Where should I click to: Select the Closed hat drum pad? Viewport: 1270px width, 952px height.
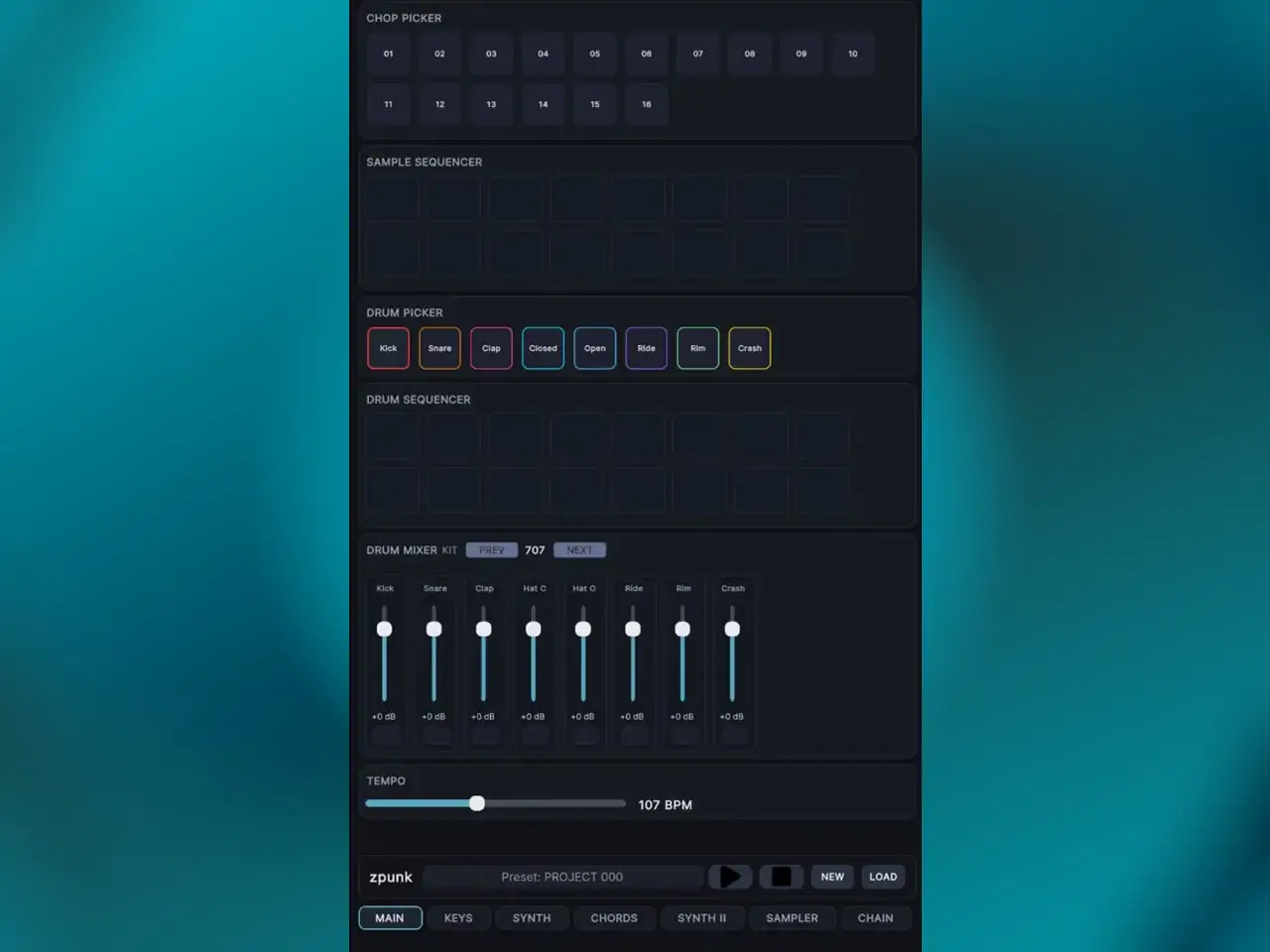pyautogui.click(x=543, y=348)
